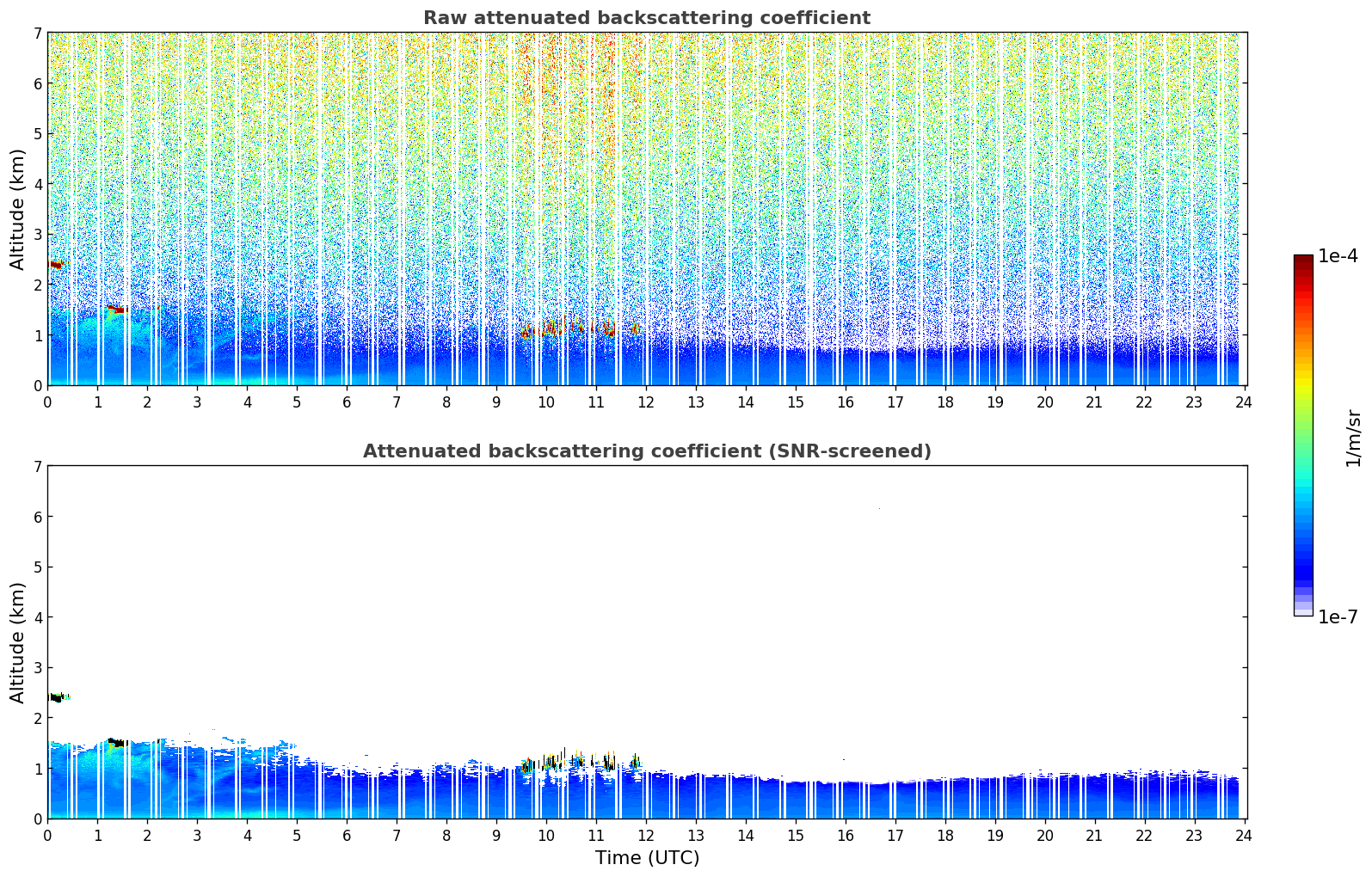
Task: Click top plot y-axis tick label 3
Action: 37,235
